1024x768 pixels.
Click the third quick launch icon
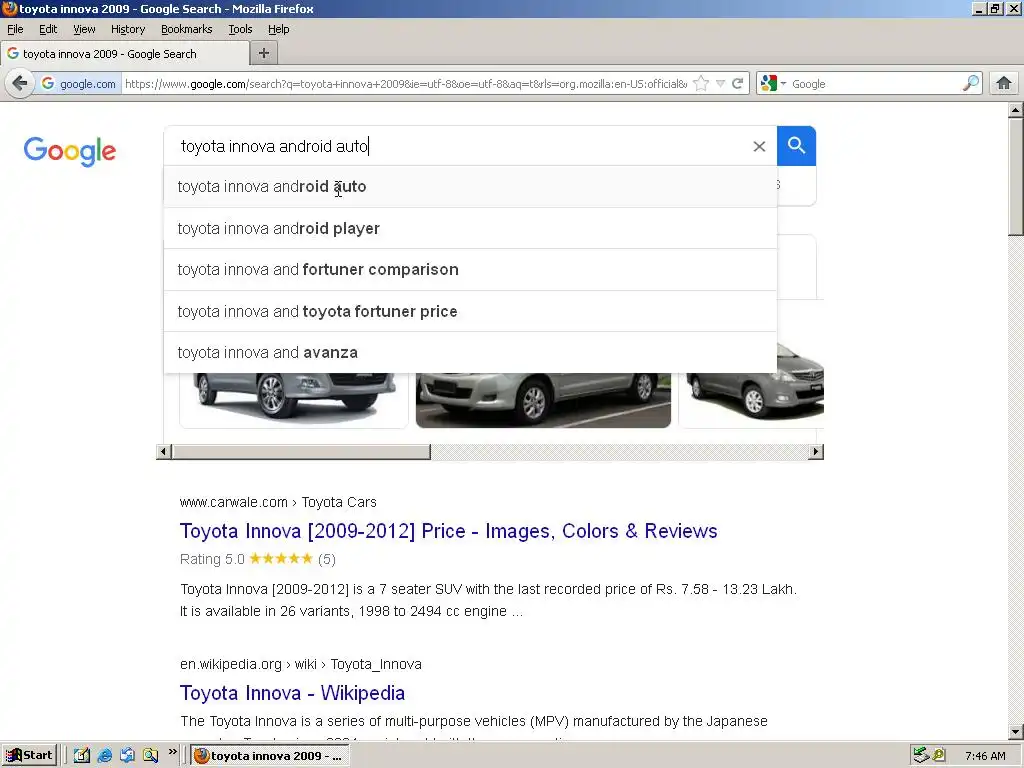coord(127,756)
